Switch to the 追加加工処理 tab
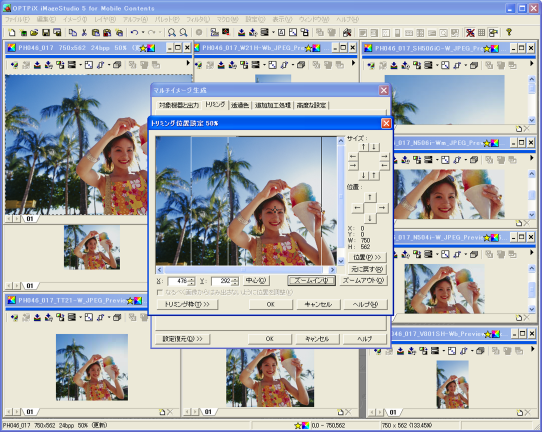Viewport: 542px width, 432px height. tap(272, 105)
